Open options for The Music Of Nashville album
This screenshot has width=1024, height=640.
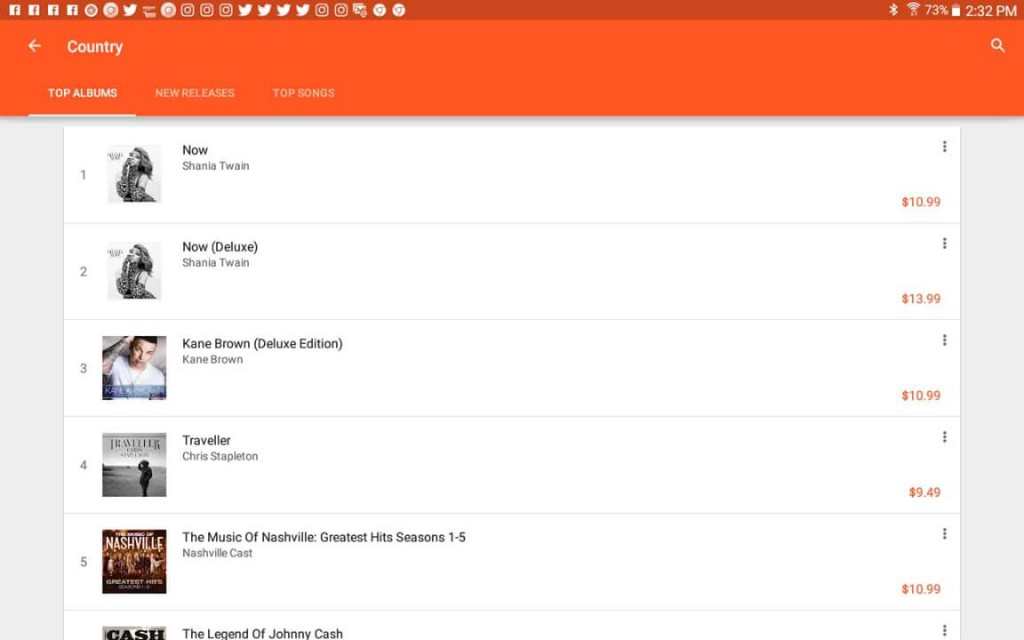pos(944,534)
